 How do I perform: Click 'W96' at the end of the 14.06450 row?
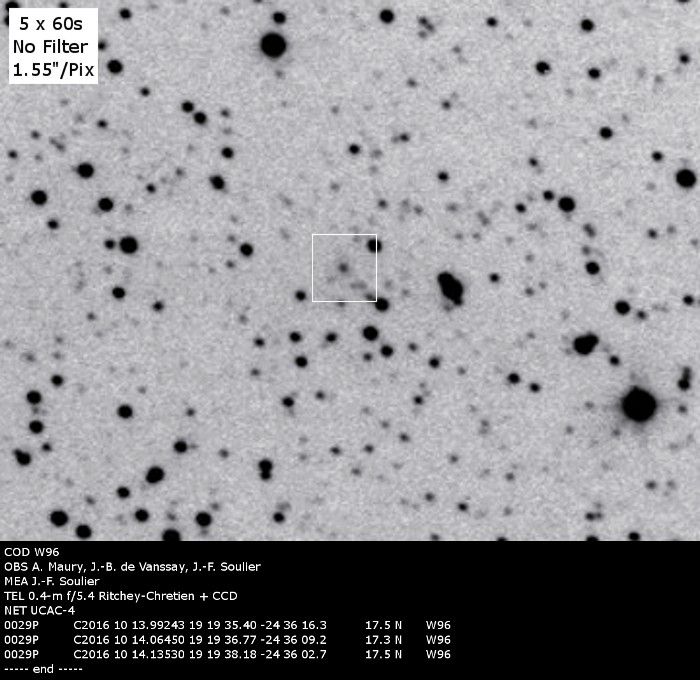tap(438, 640)
